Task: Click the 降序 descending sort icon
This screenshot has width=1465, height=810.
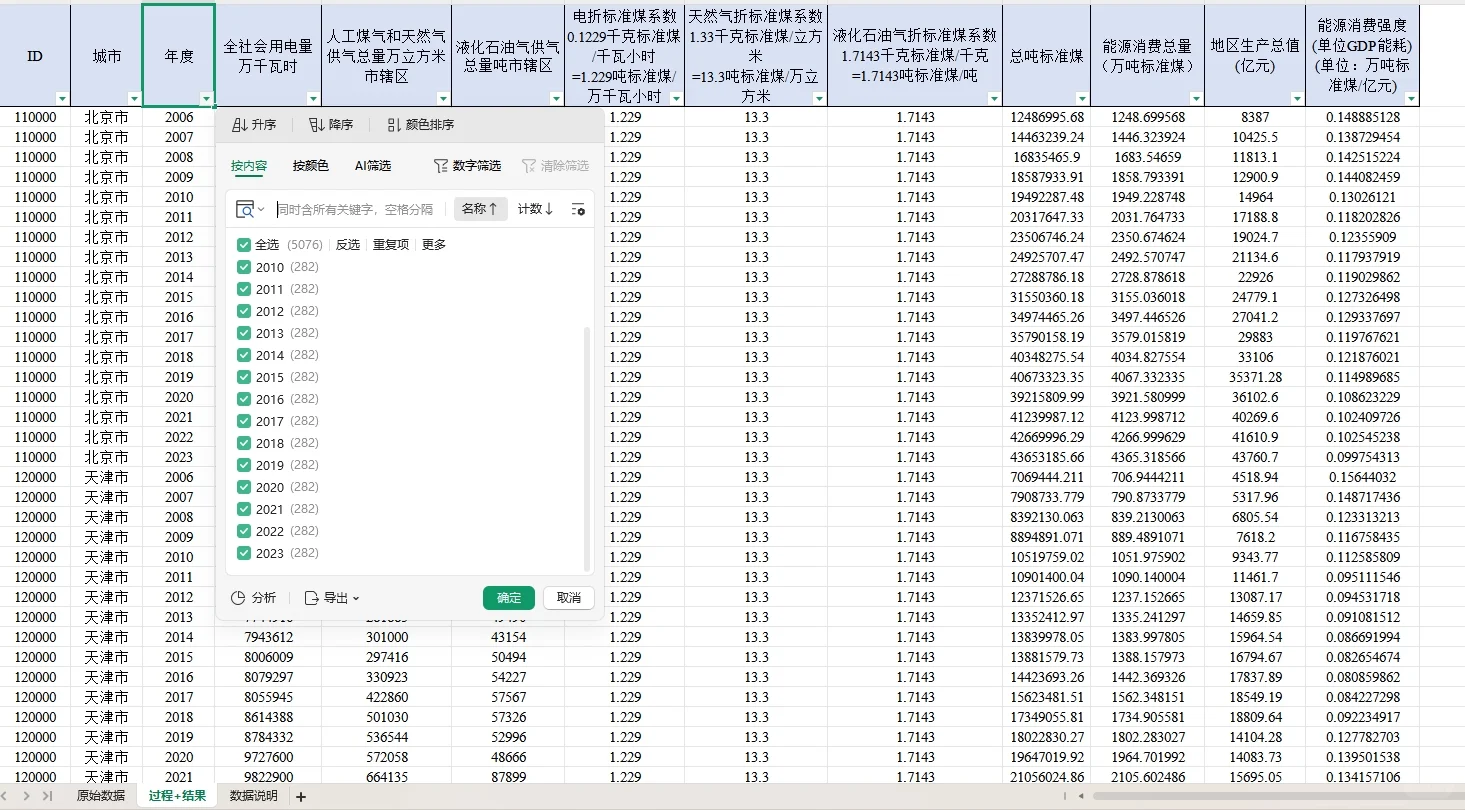Action: 314,125
